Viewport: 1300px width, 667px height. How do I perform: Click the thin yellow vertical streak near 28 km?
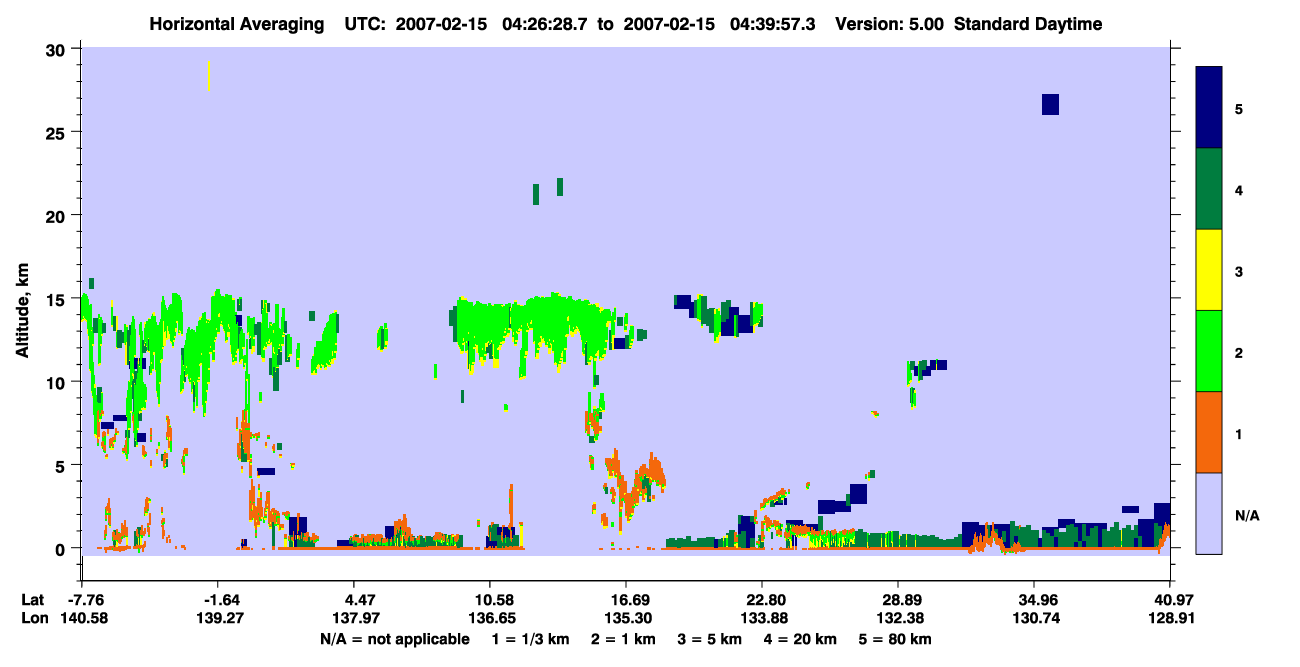208,76
